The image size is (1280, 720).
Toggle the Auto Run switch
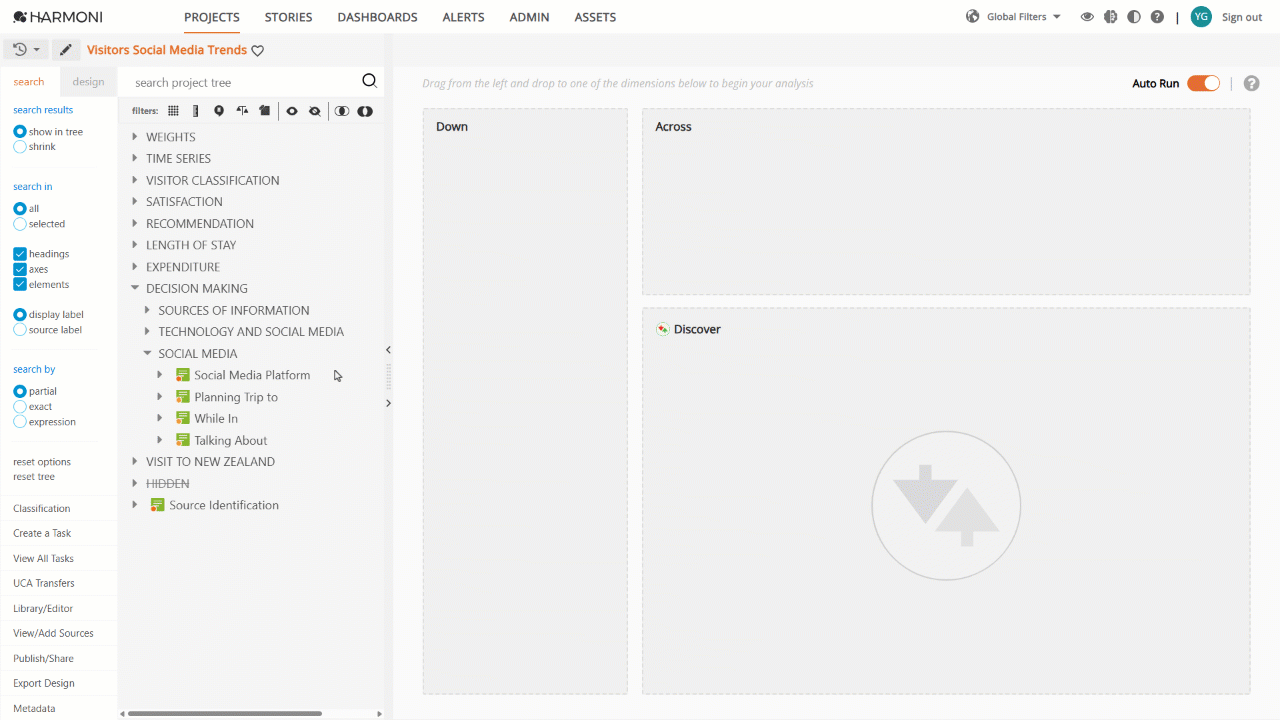(1203, 83)
